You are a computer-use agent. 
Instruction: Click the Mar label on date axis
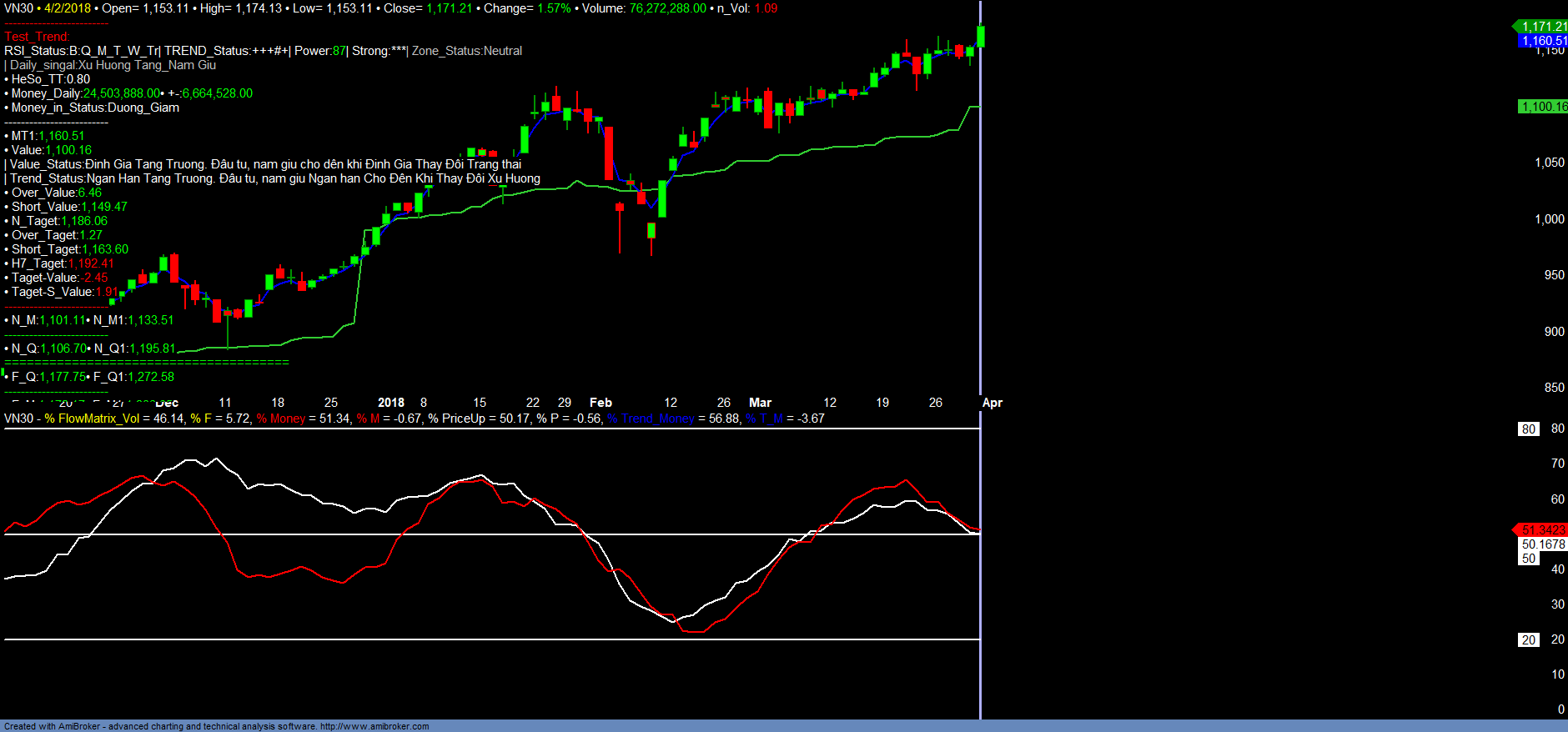760,403
